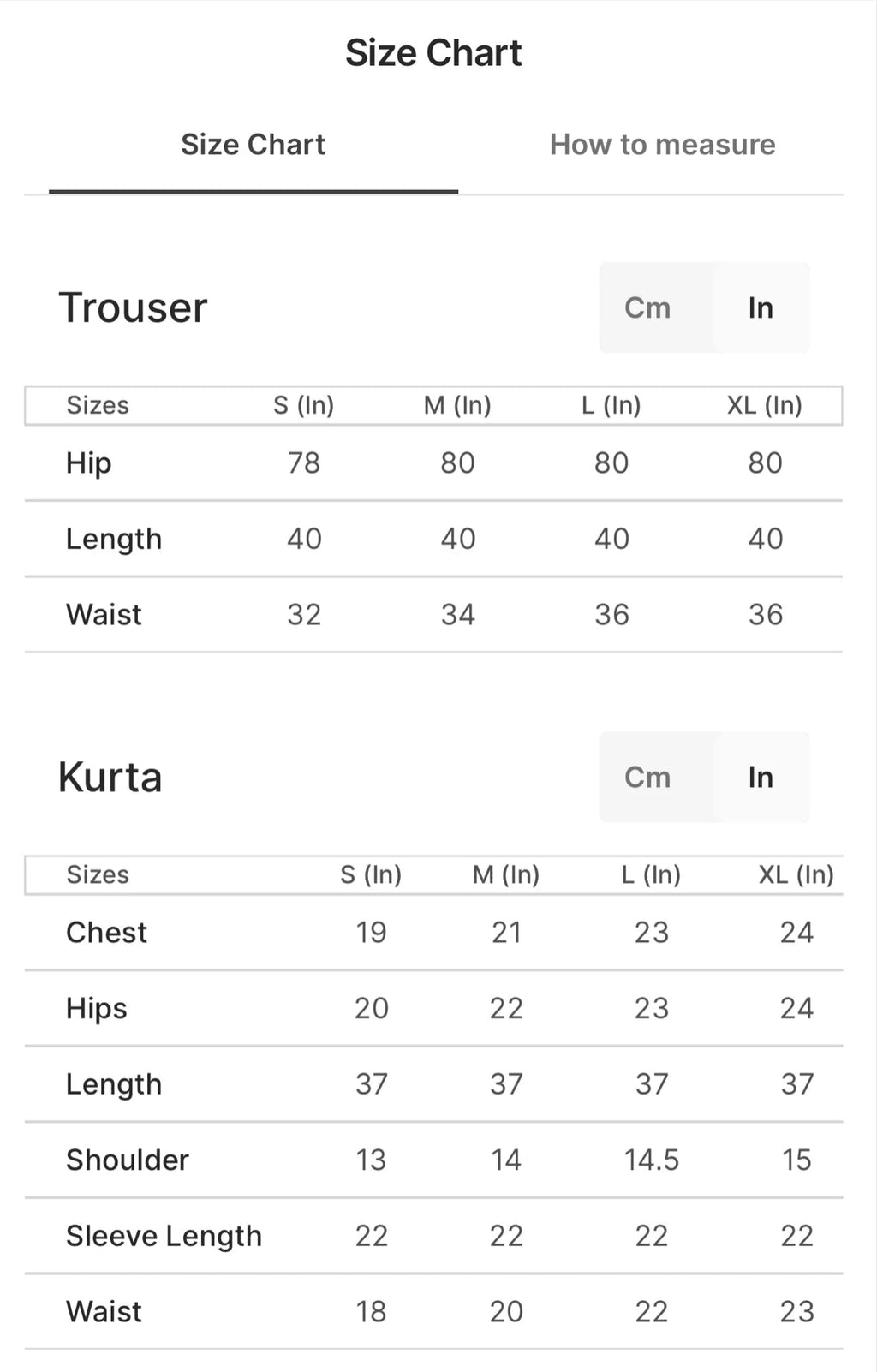Click Trouser XL (In) column header
The height and width of the screenshot is (1372, 877).
(x=764, y=405)
